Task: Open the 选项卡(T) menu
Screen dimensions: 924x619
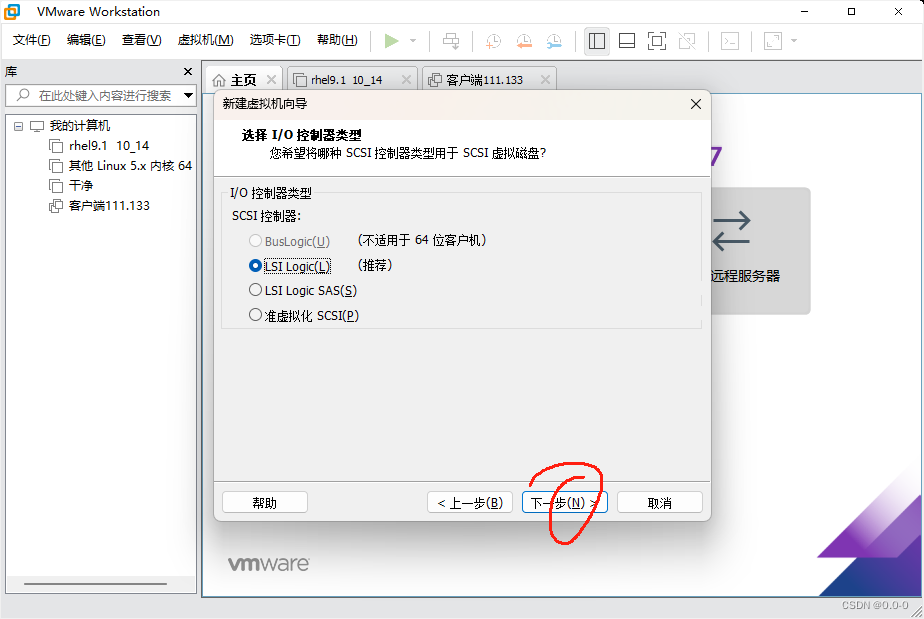Action: pos(275,40)
